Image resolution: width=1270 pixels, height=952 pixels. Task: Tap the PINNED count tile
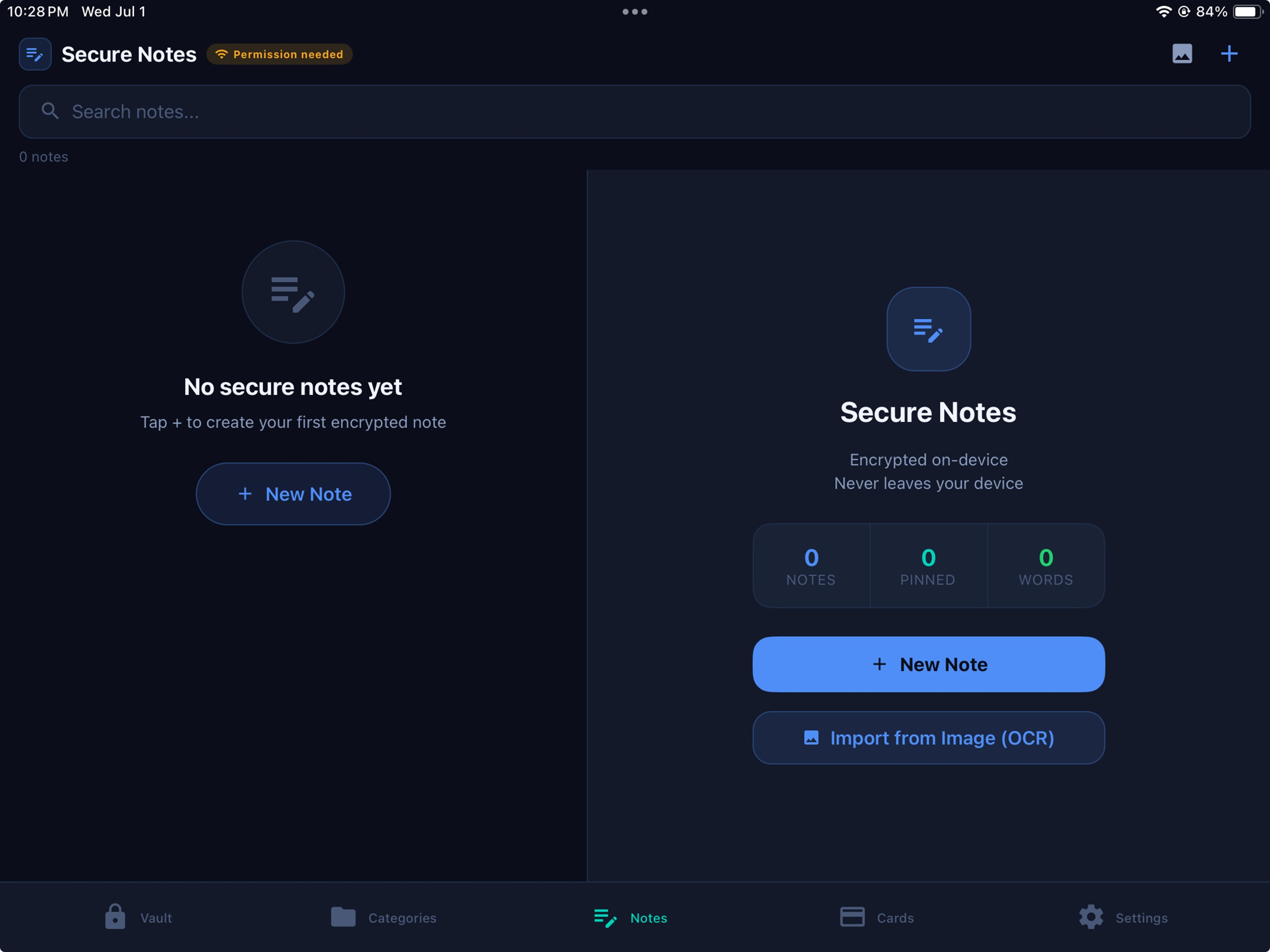(929, 566)
